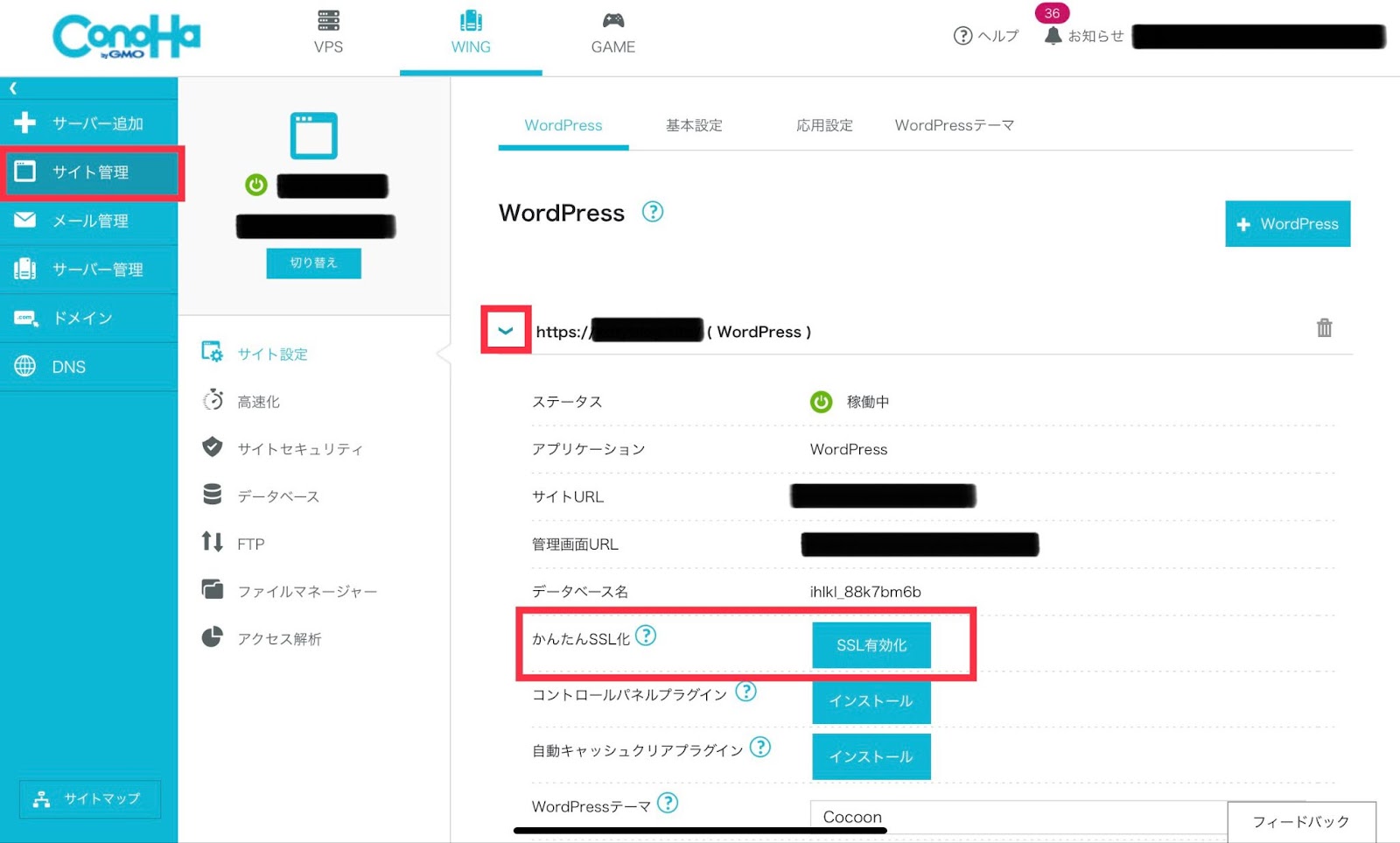Viewport: 1400px width, 843px height.
Task: Open the Cocoon theme dropdown
Action: coord(1019,817)
